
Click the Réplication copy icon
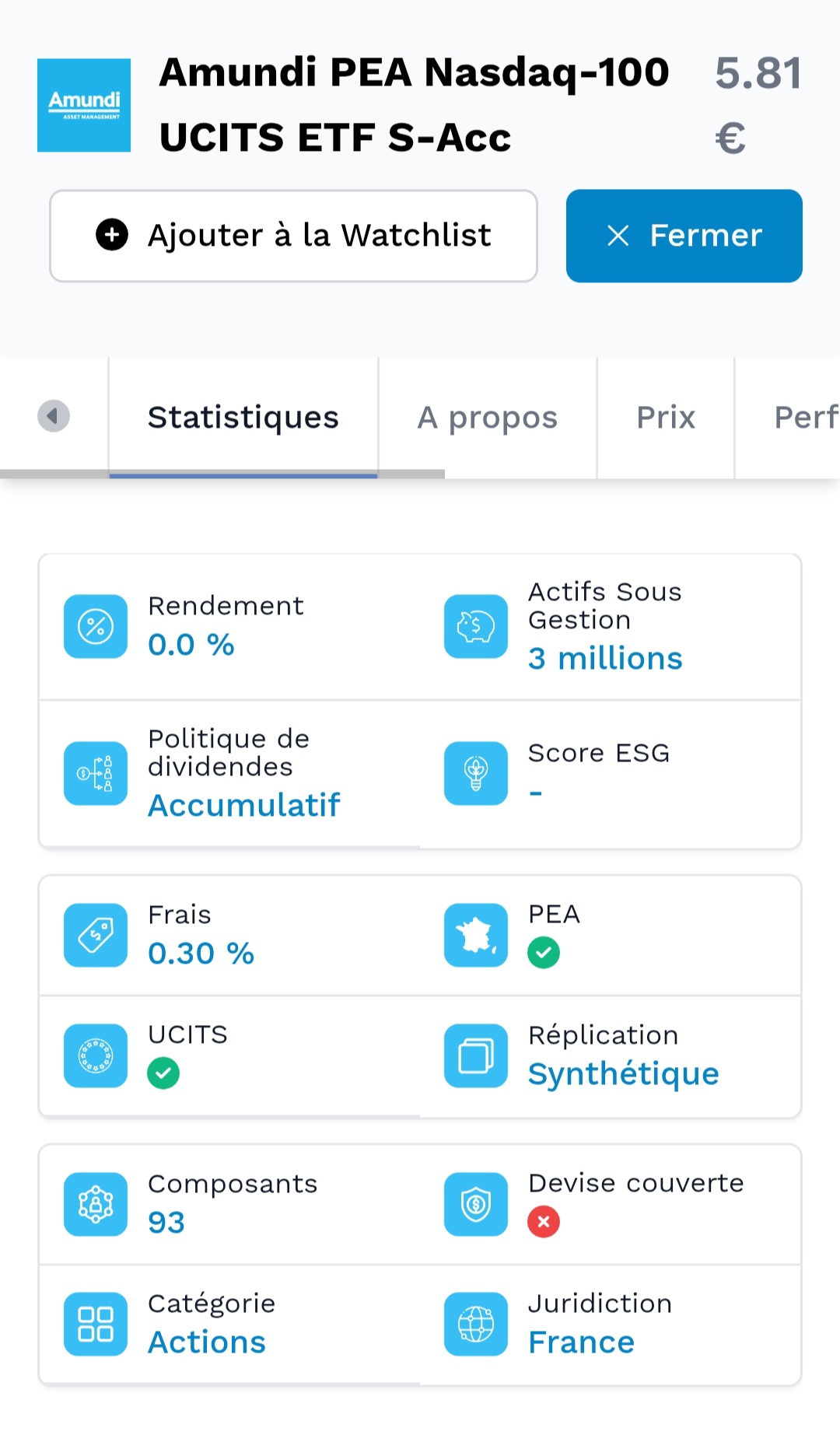pos(475,1055)
